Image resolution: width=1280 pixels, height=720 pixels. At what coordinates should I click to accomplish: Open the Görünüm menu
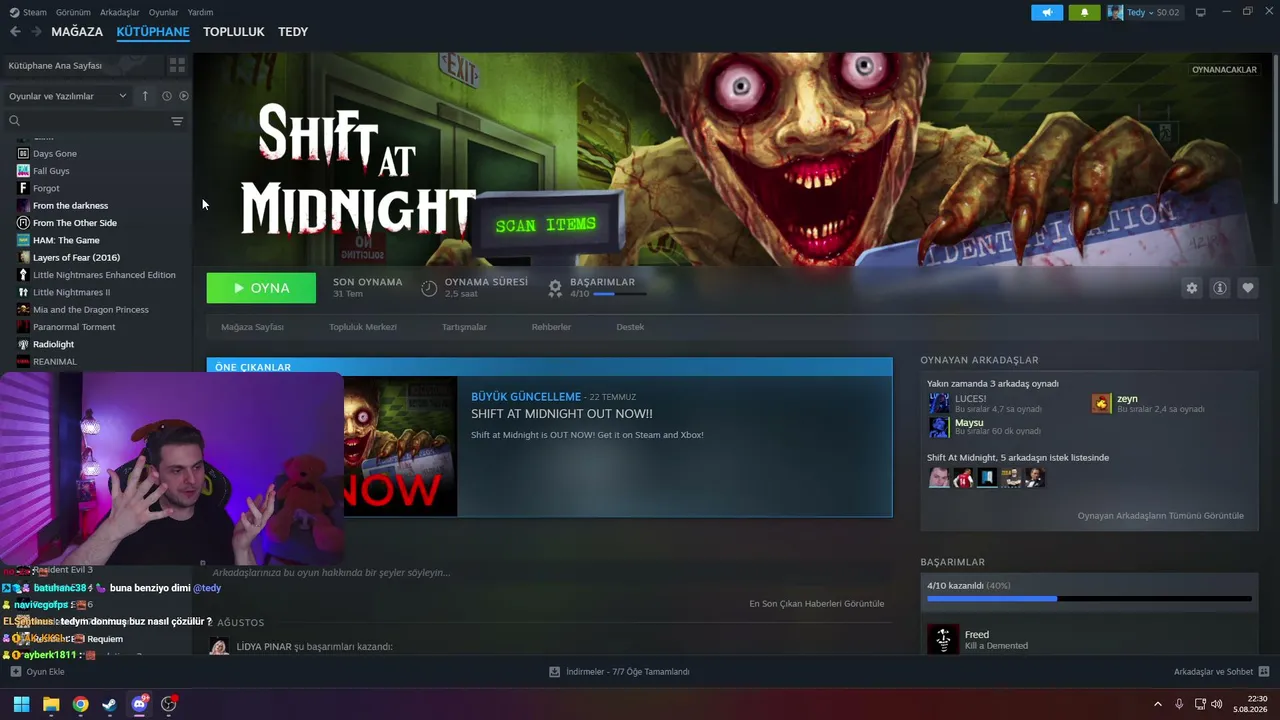tap(73, 12)
